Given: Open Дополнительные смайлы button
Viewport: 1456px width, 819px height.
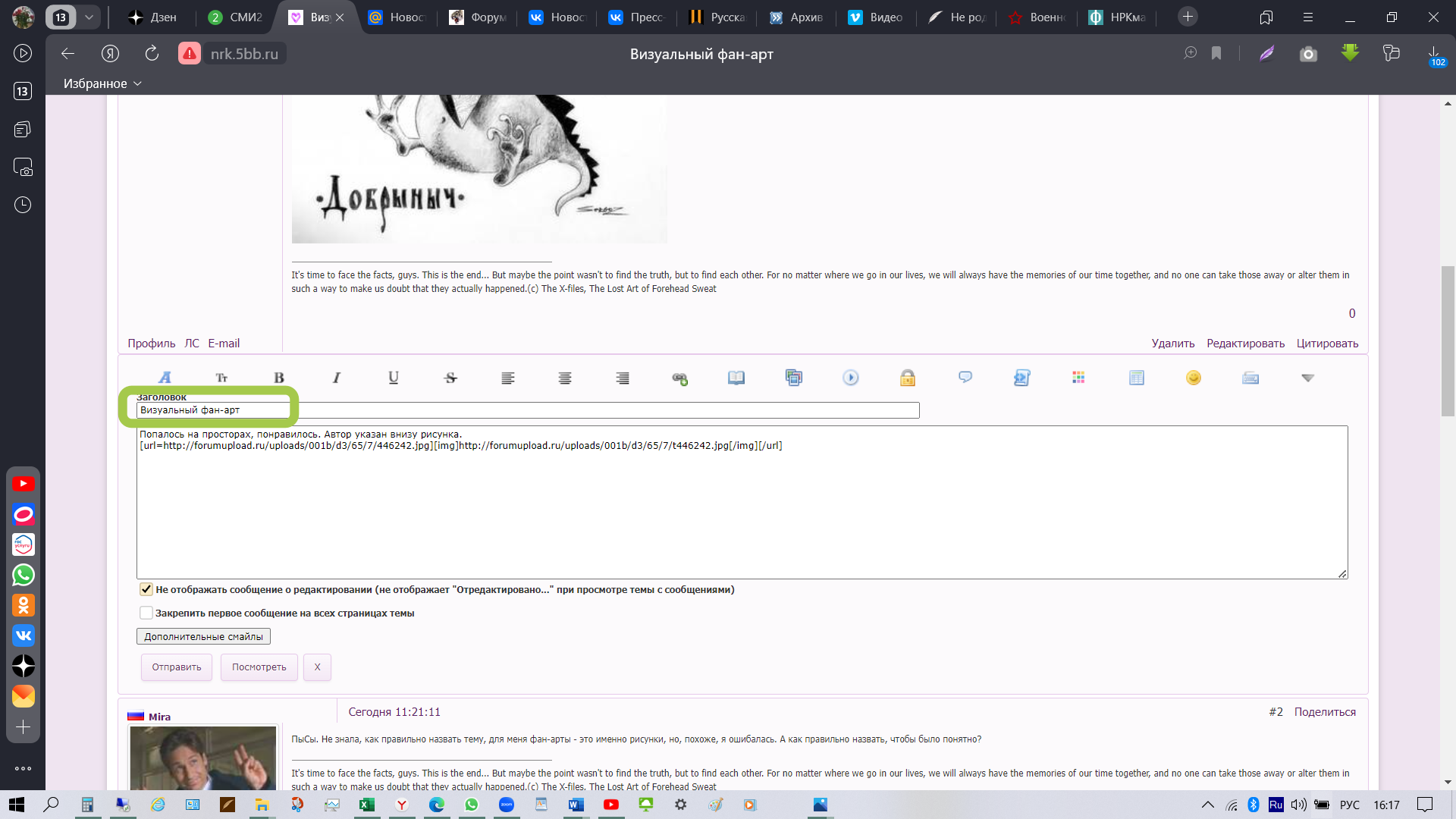Looking at the screenshot, I should coord(203,636).
